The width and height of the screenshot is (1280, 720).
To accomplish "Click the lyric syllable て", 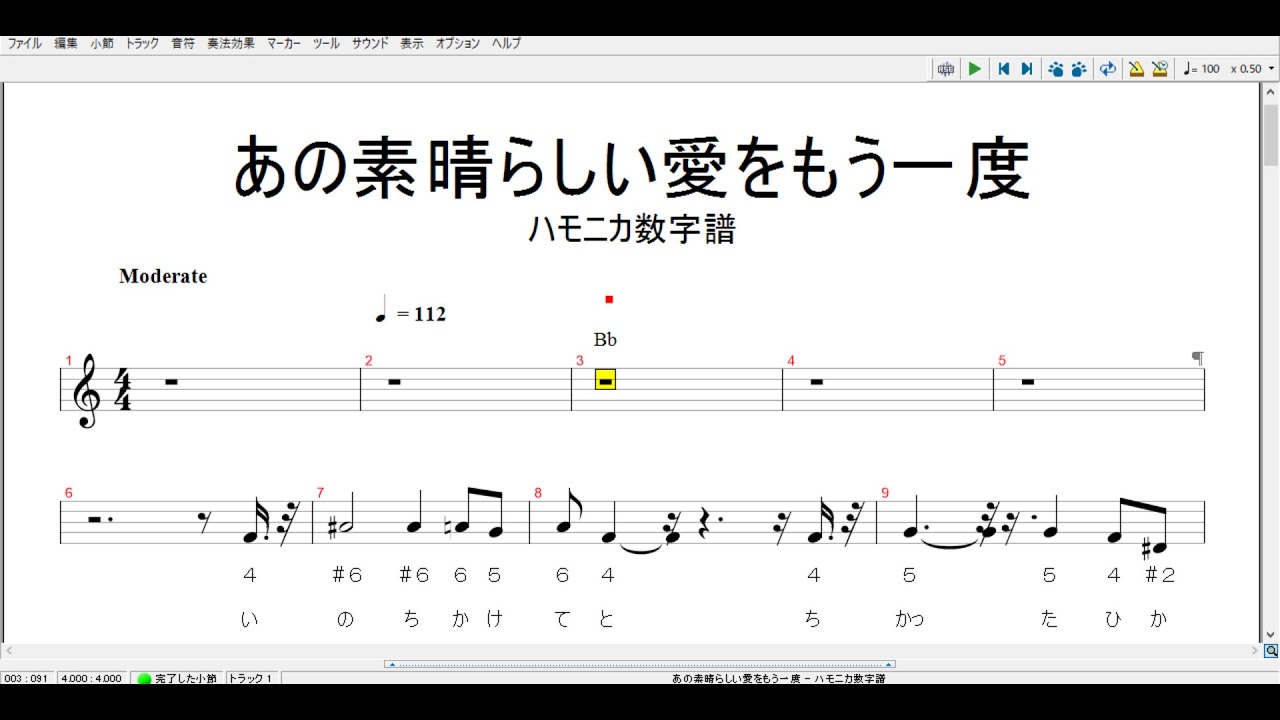I will pyautogui.click(x=562, y=619).
